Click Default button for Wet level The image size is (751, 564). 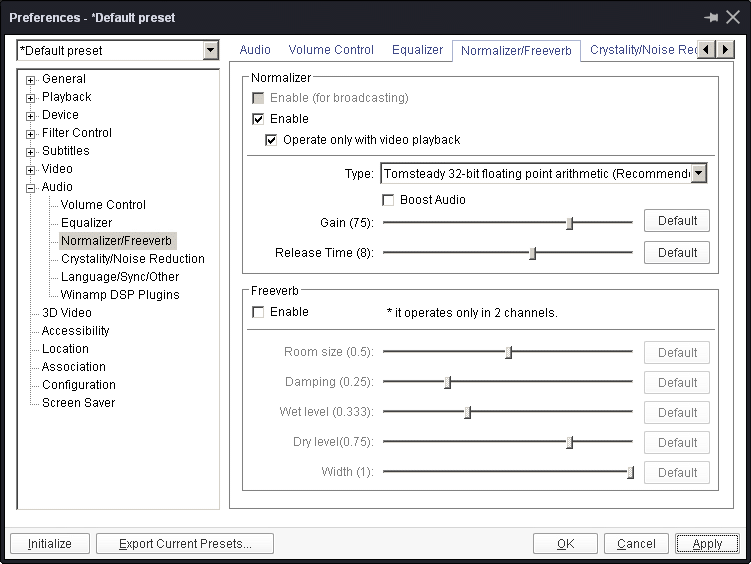(x=677, y=413)
